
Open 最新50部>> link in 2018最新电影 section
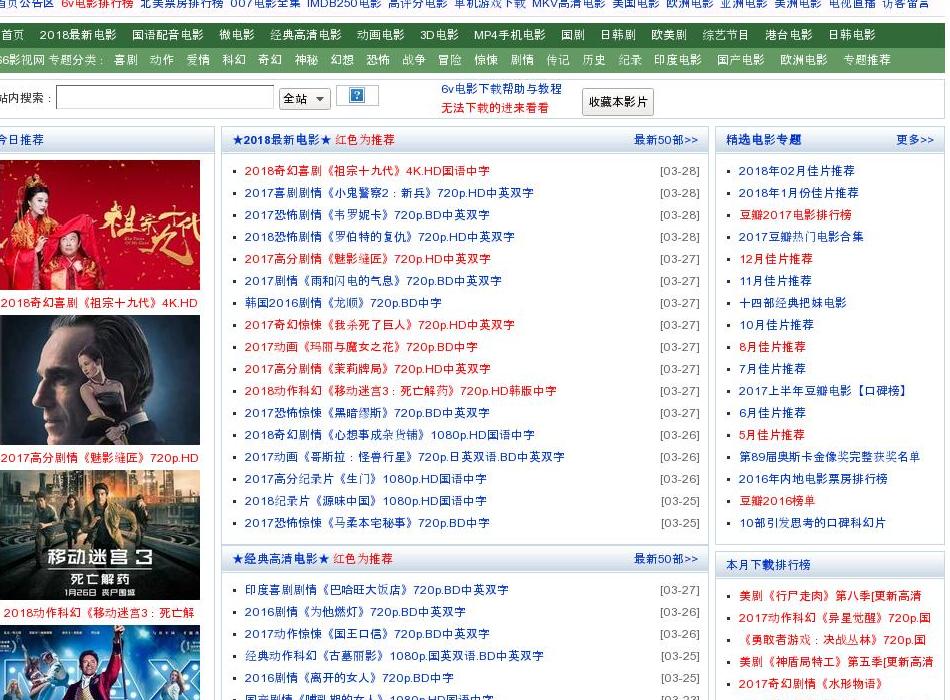(x=666, y=140)
